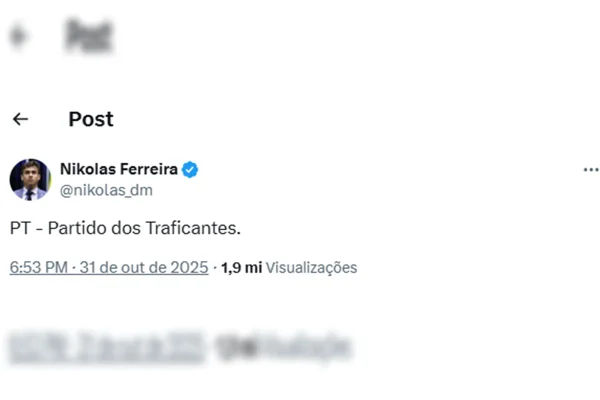Viewport: 600px width, 400px height.
Task: Click the PT abbreviation in the tweet
Action: 20,228
